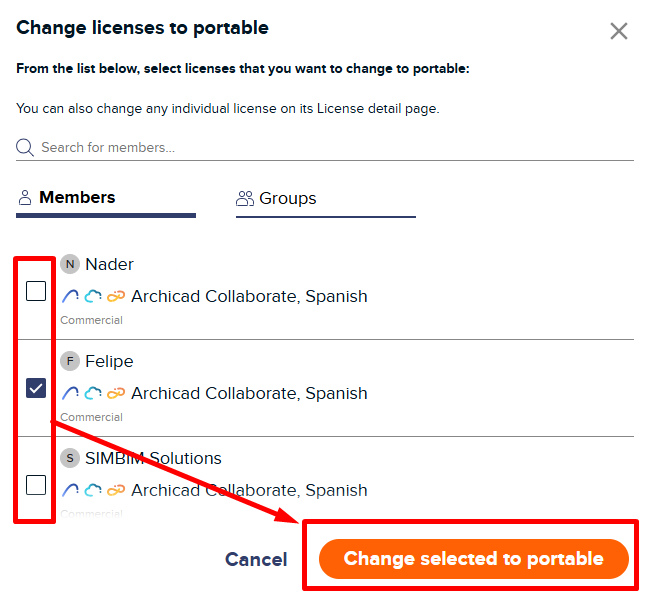
Task: Click orange link icon in Felipe's license row
Action: point(116,393)
